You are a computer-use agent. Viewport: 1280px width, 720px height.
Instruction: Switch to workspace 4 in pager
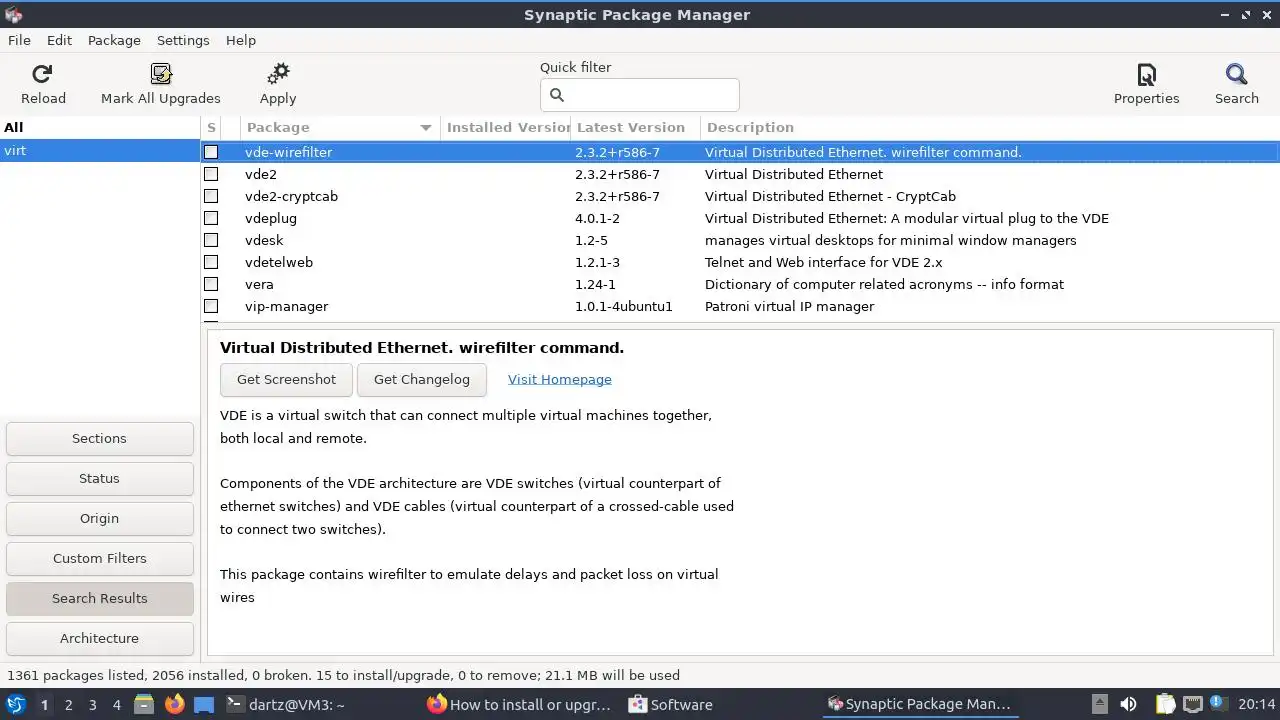[117, 704]
